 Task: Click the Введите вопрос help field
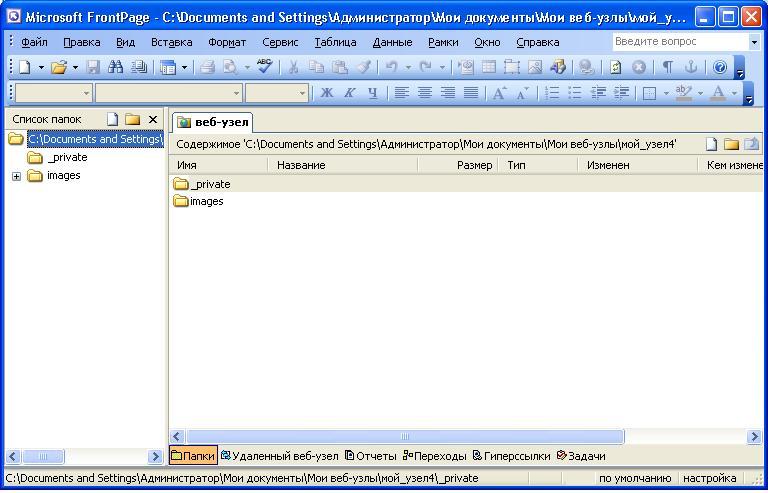681,42
